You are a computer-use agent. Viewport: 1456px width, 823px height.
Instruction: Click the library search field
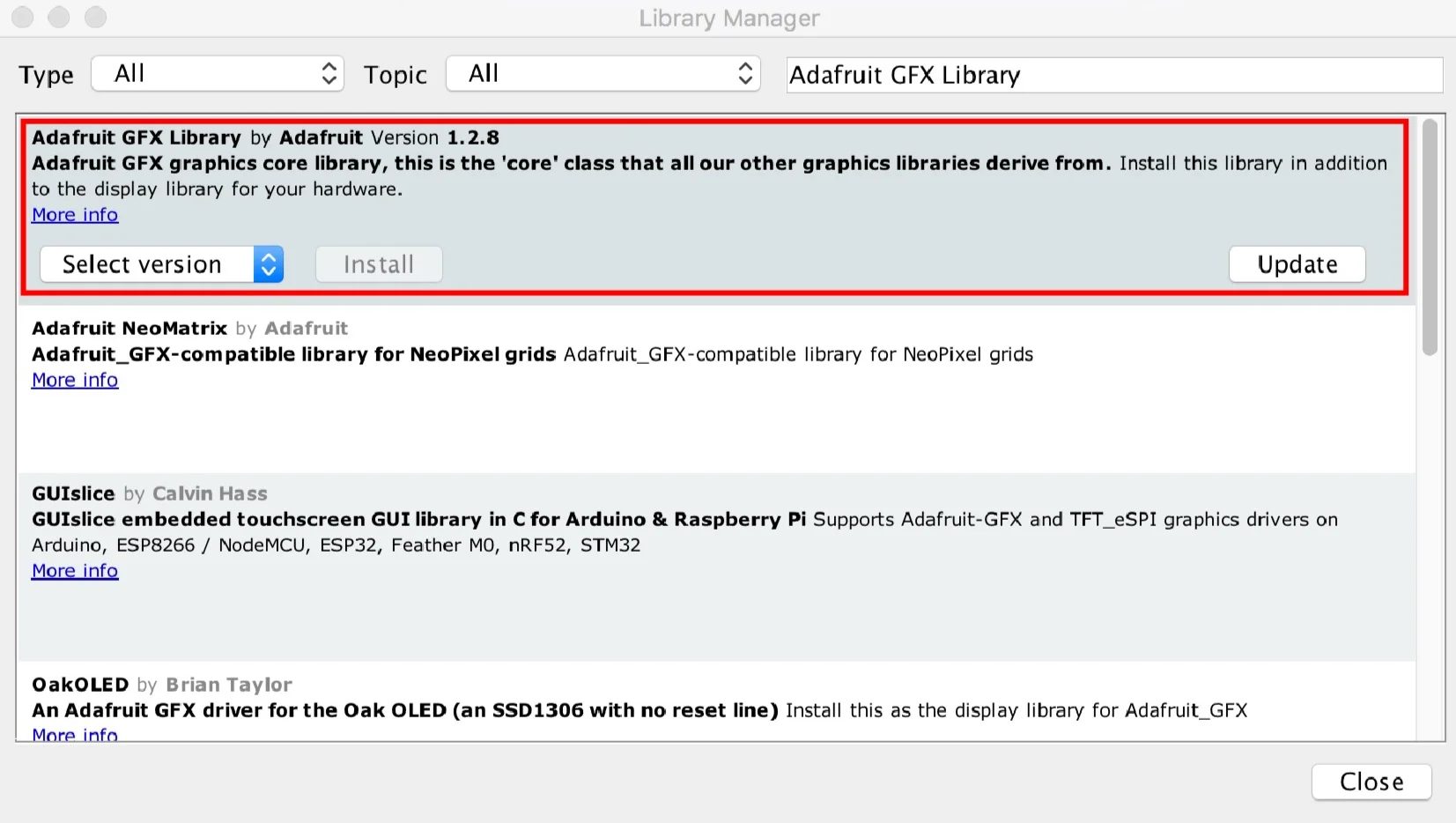coord(1114,75)
